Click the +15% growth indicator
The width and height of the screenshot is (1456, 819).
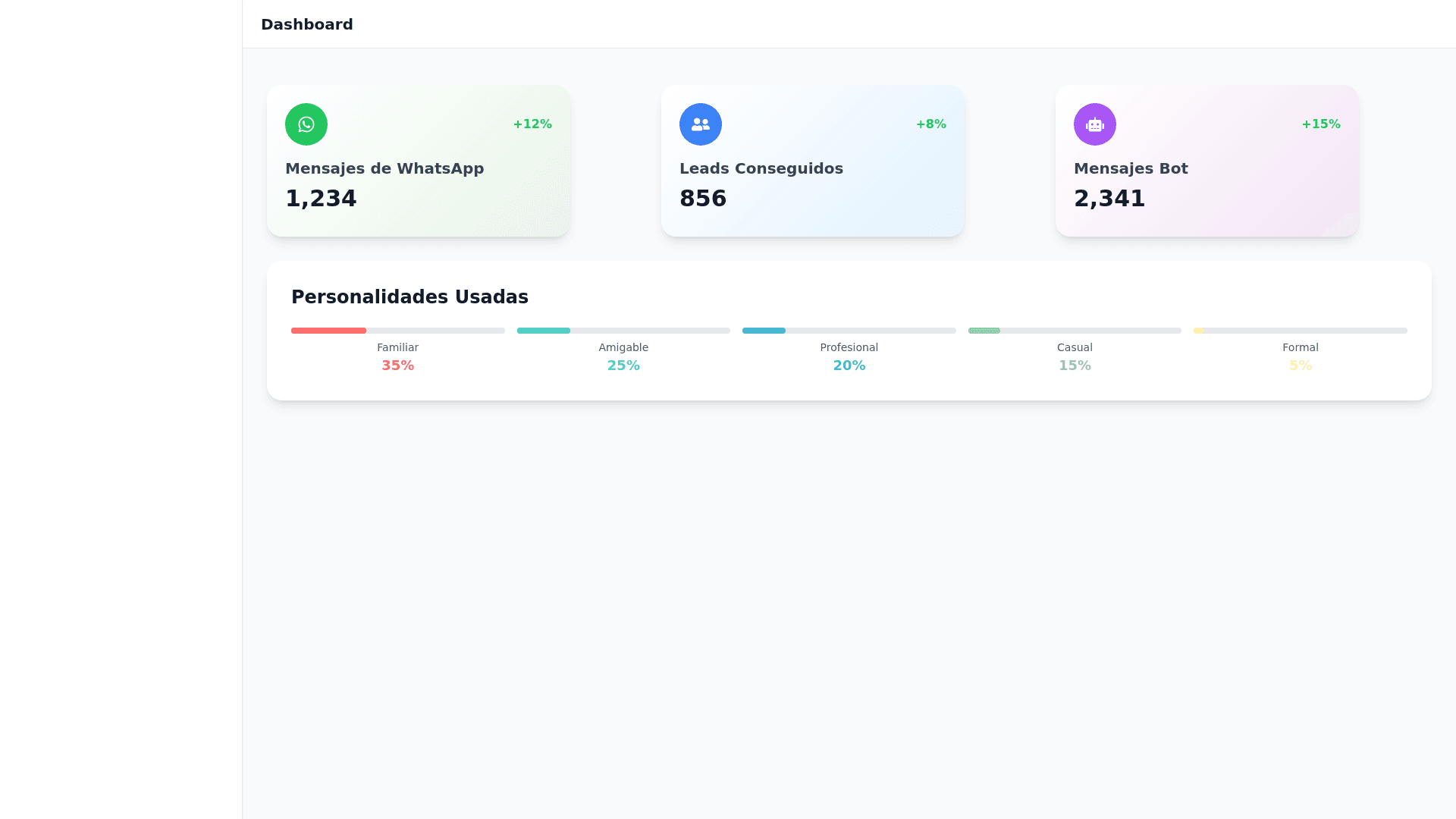coord(1320,124)
